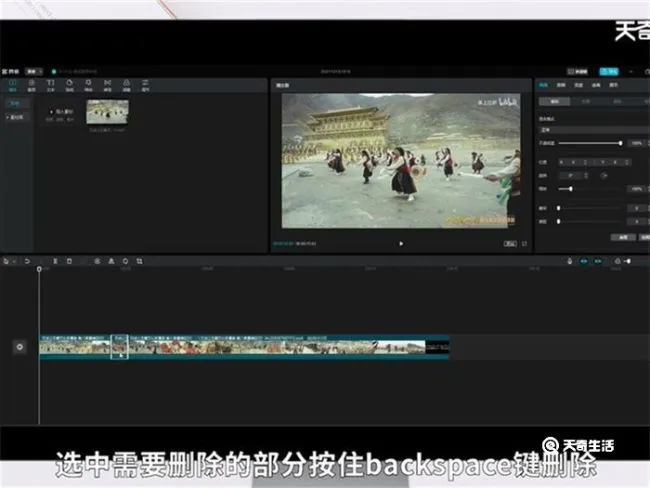Click the playhead marker at timeline start
650x488 pixels.
click(39, 269)
